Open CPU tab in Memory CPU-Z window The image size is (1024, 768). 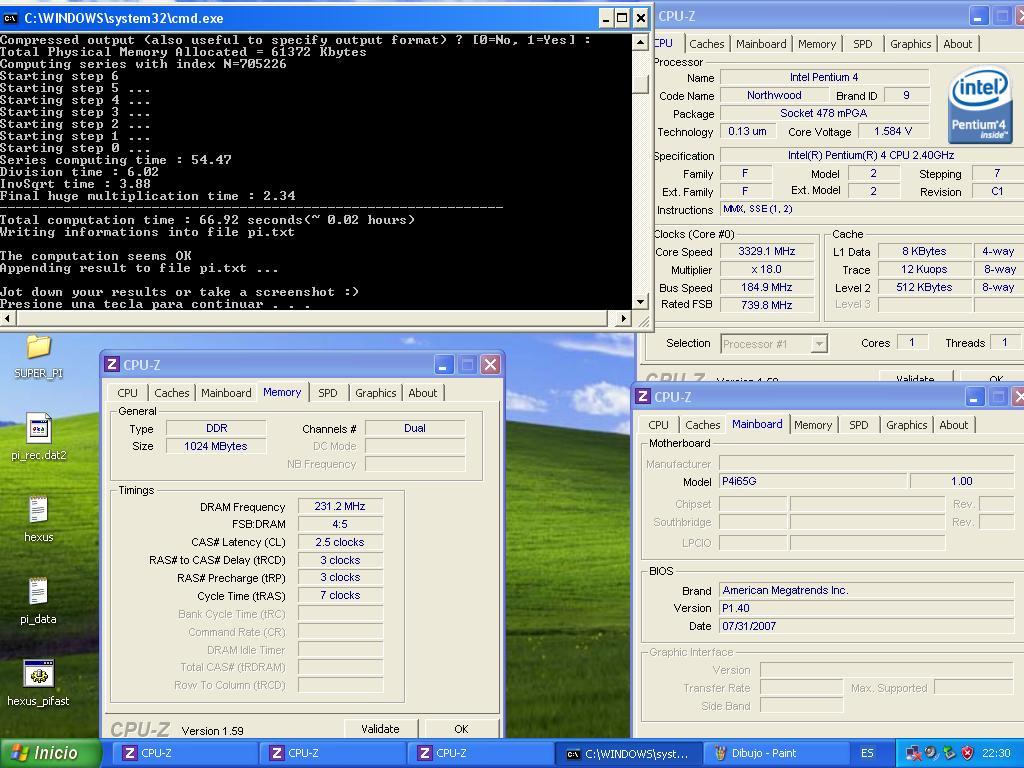[127, 392]
